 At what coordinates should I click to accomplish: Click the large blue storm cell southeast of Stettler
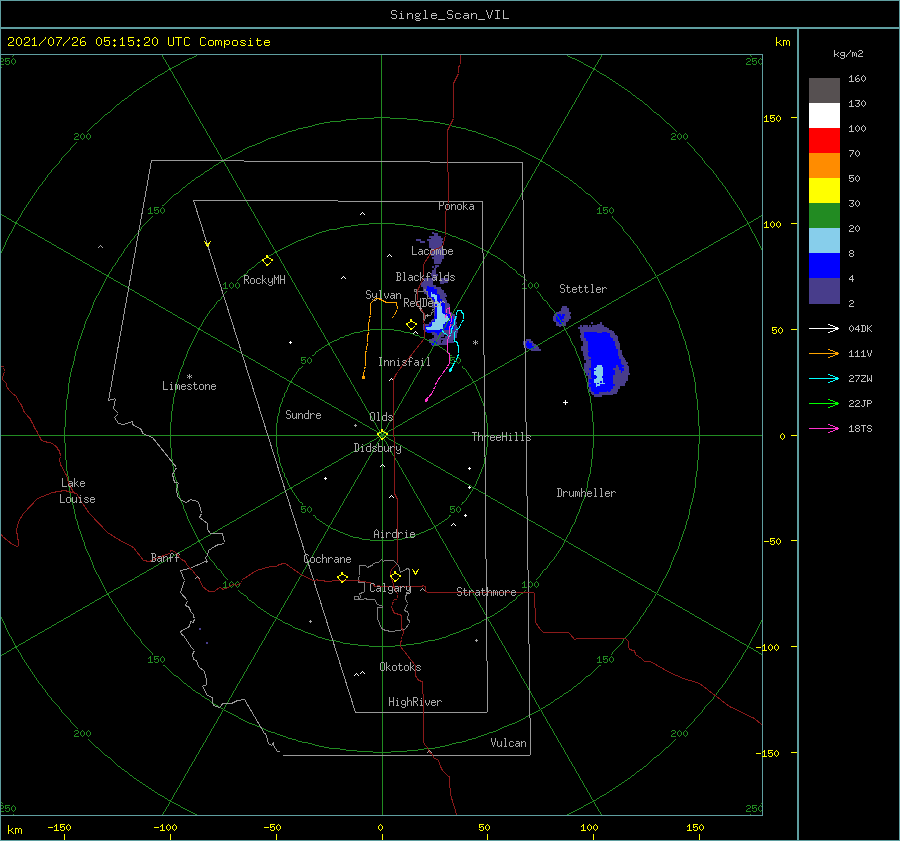pos(603,359)
